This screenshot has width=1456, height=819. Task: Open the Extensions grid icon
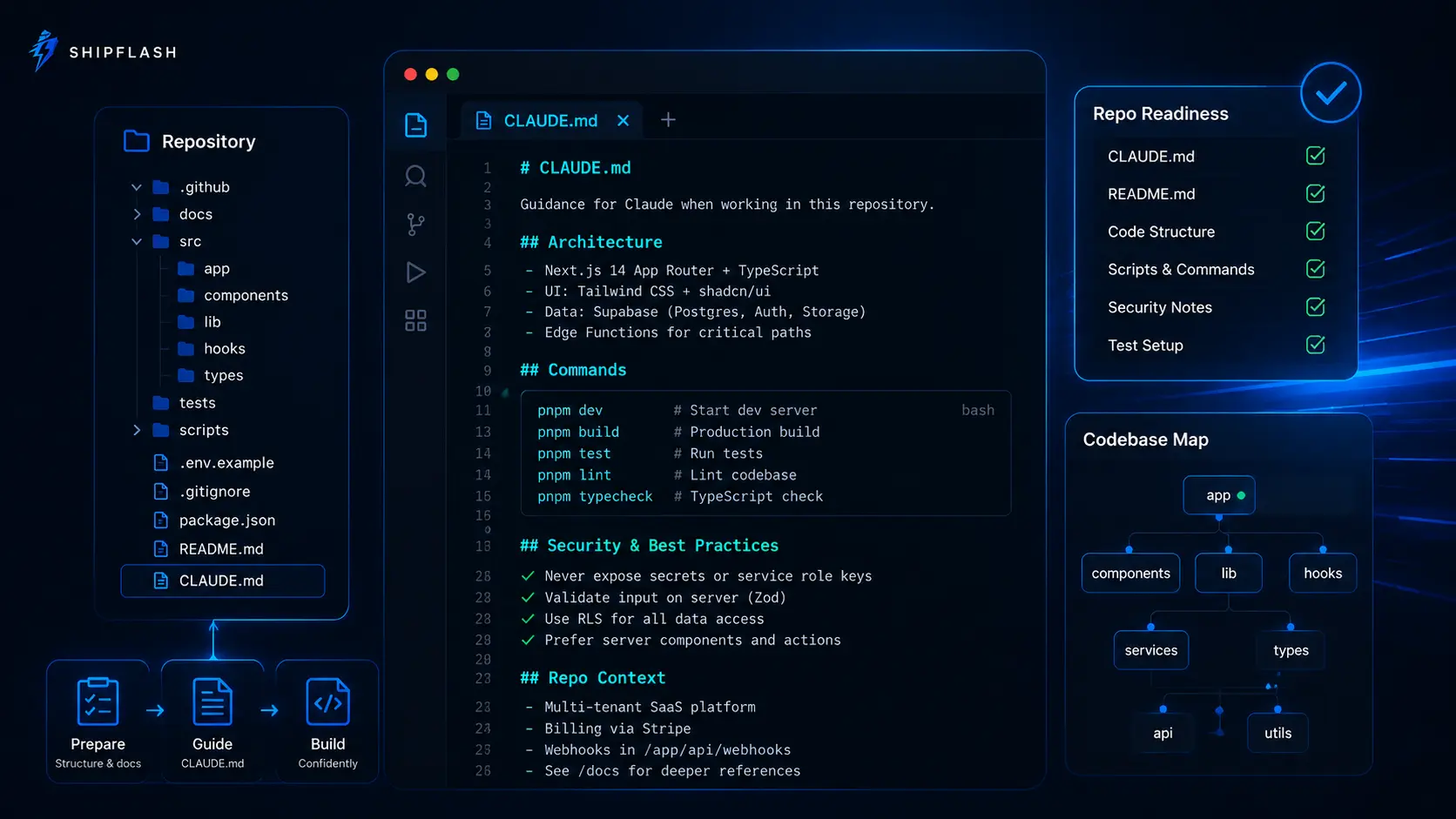[x=416, y=320]
